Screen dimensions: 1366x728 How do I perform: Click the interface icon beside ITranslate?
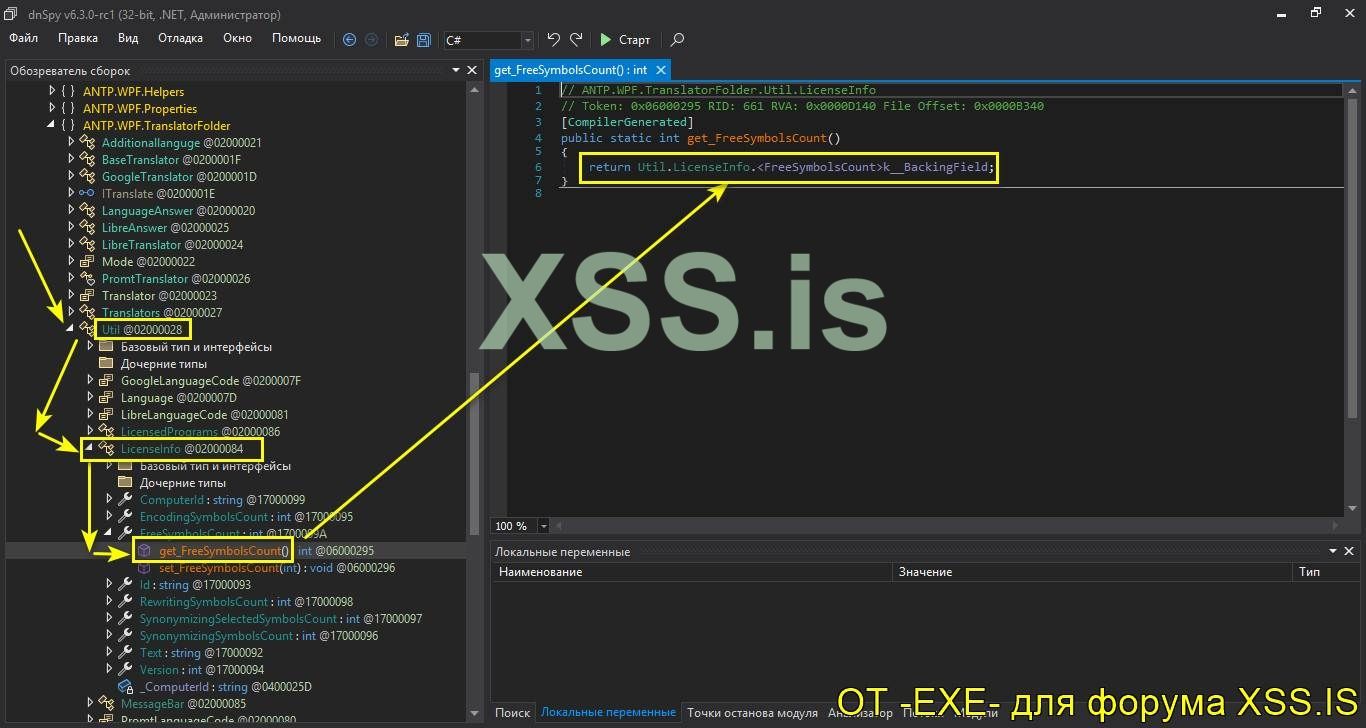(87, 194)
